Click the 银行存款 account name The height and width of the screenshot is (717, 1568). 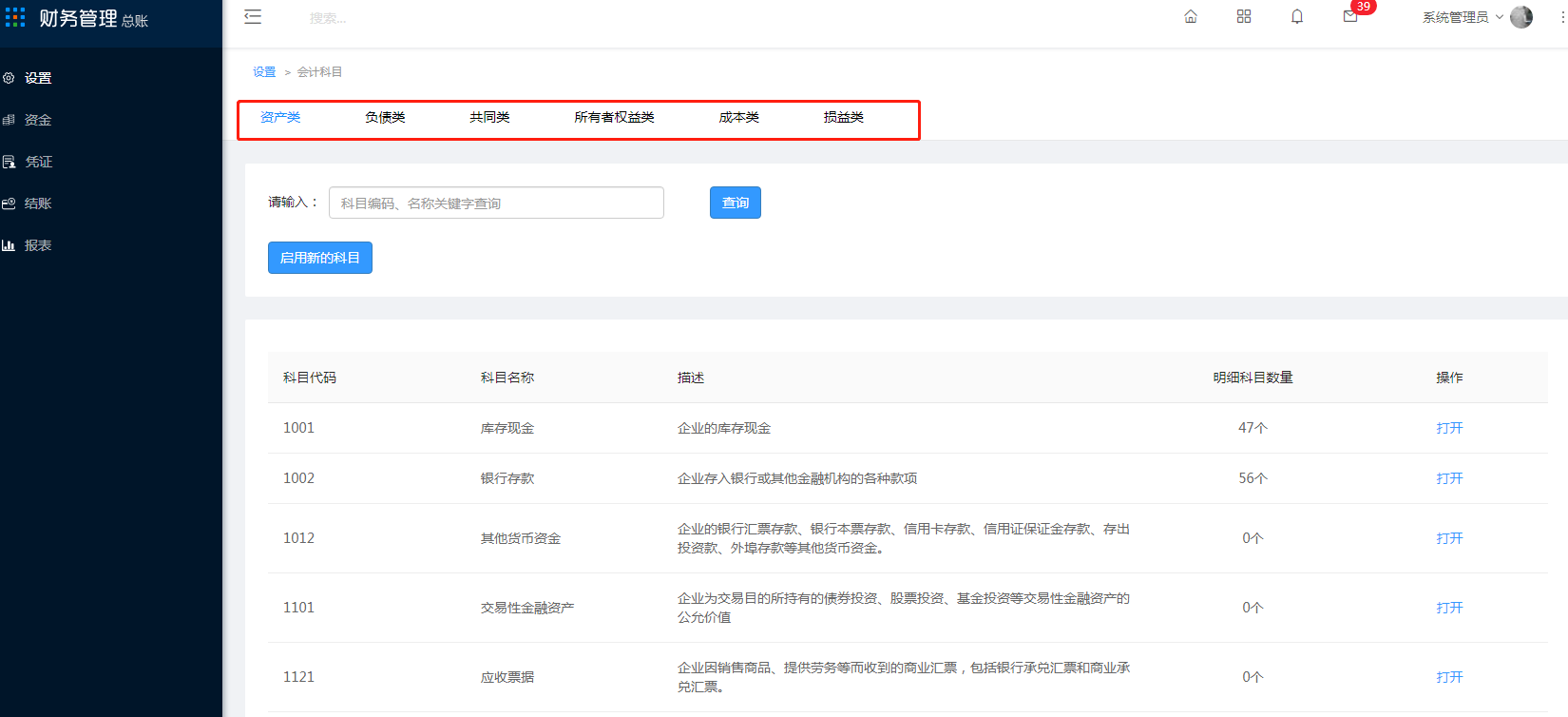coord(507,478)
